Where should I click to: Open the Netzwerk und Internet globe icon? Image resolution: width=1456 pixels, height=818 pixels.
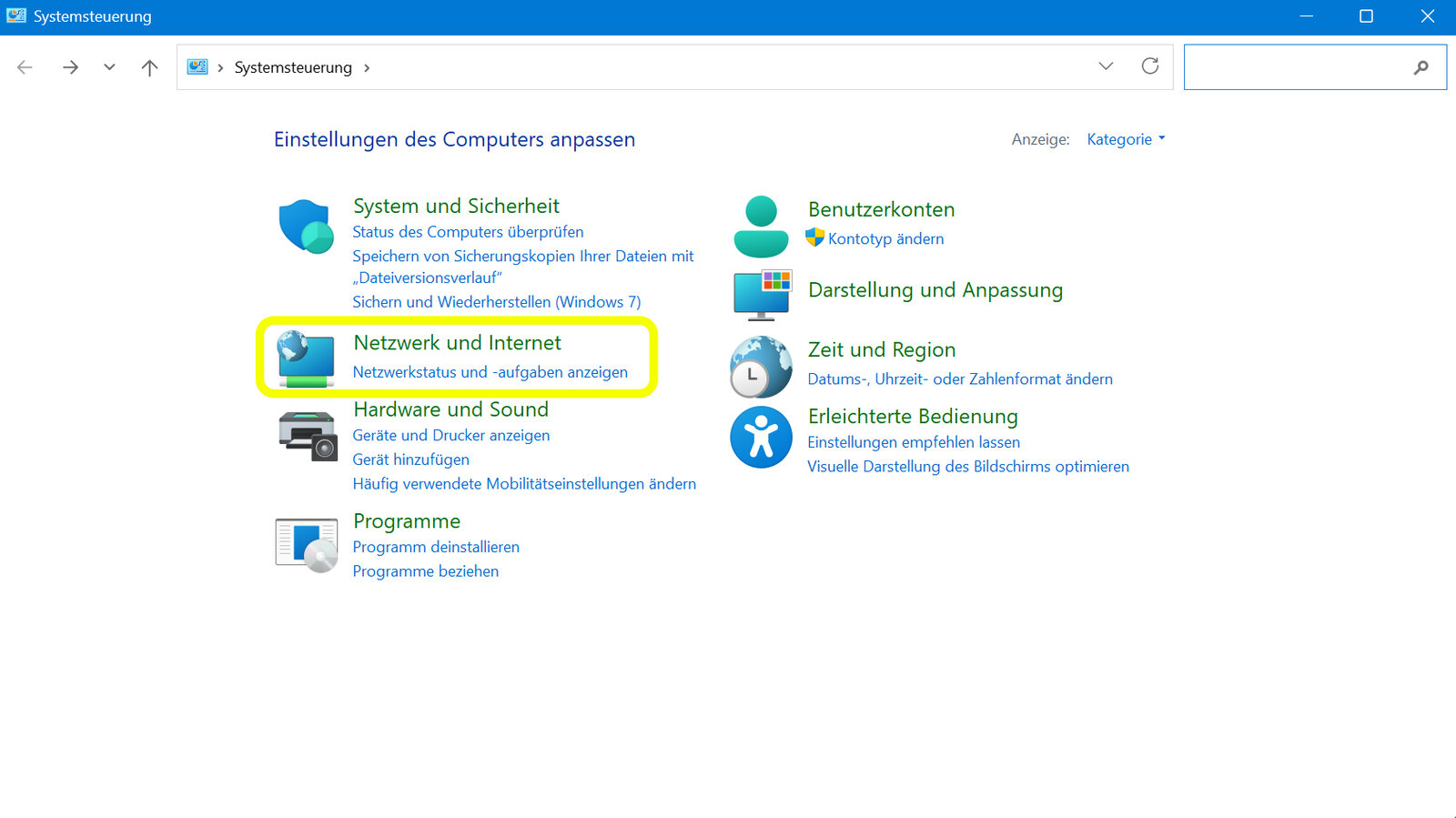pyautogui.click(x=306, y=358)
